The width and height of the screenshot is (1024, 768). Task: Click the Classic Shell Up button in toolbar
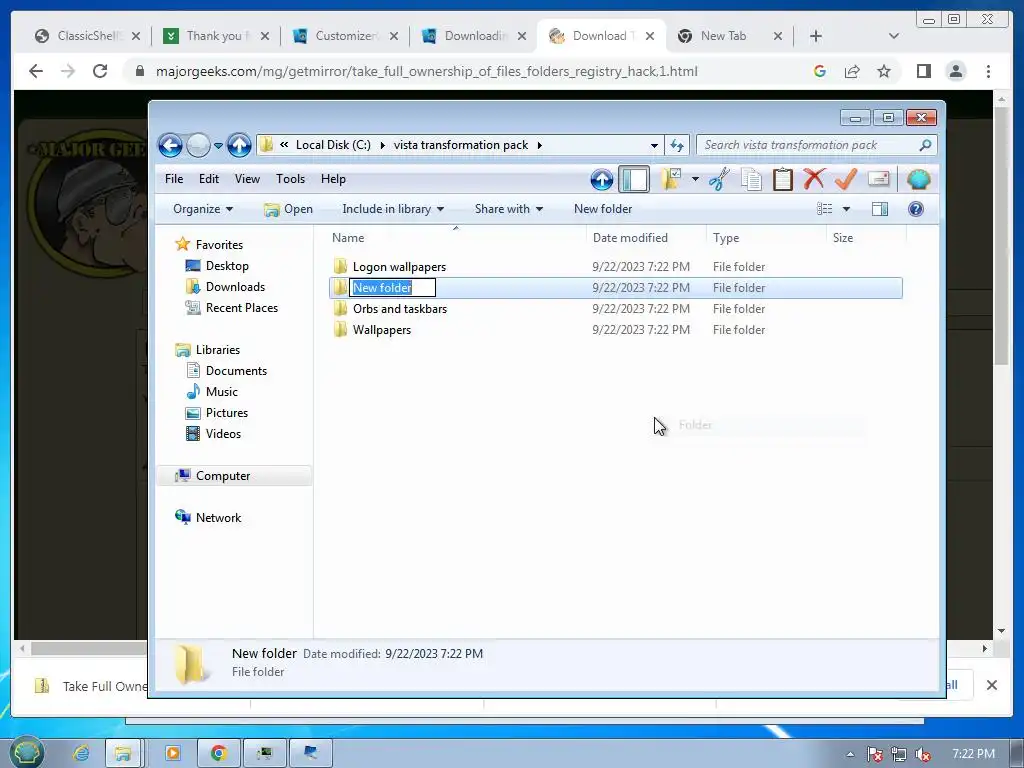[601, 180]
